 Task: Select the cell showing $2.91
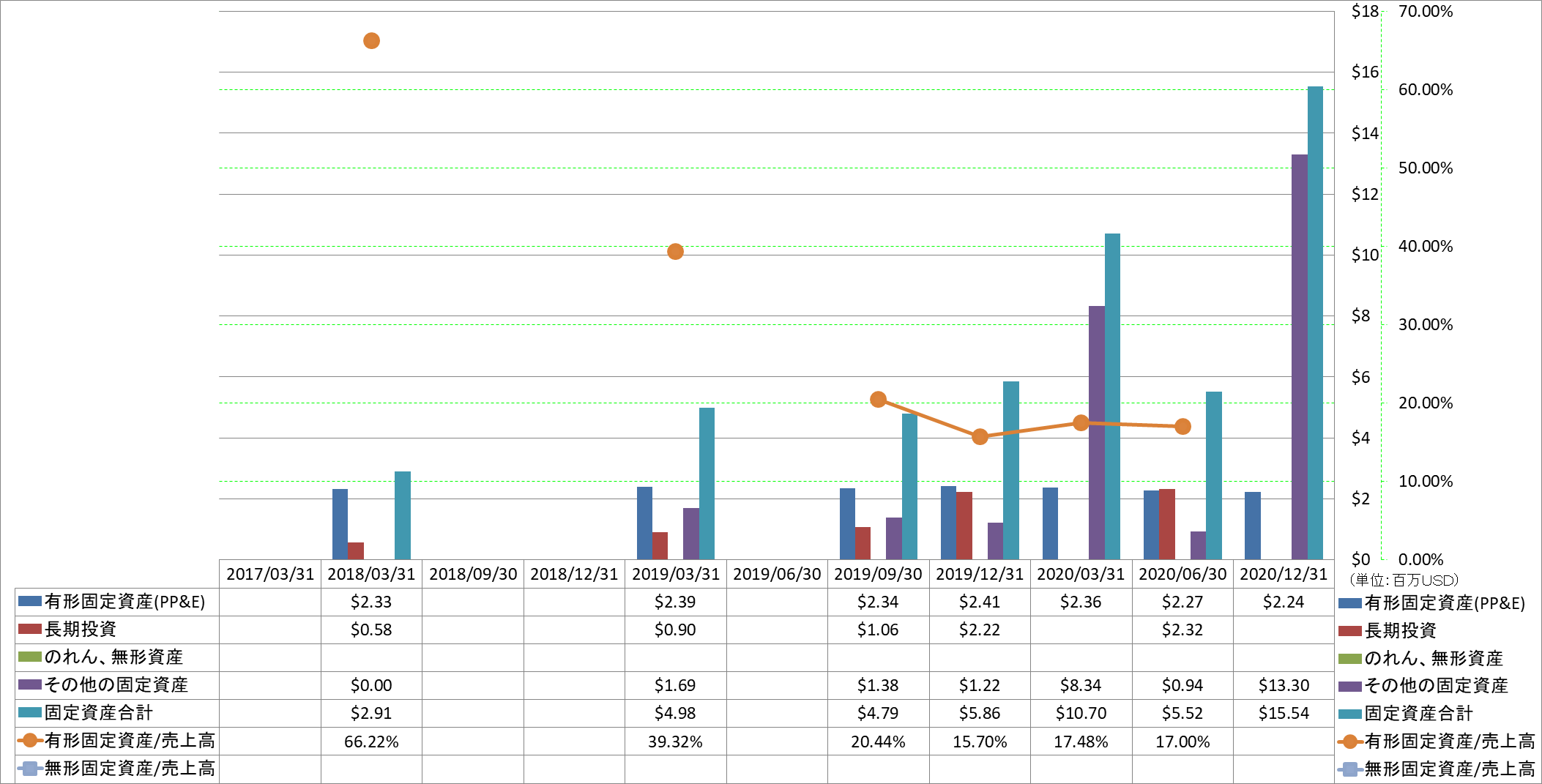[x=371, y=713]
